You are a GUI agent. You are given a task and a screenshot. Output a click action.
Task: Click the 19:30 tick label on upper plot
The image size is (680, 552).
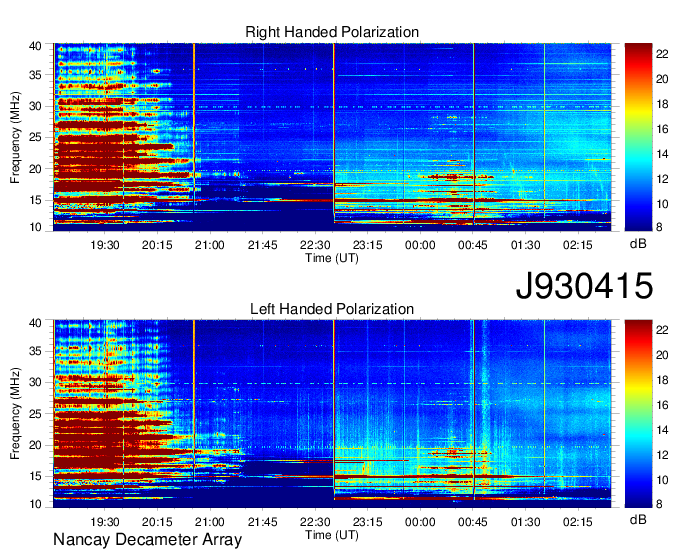(105, 245)
